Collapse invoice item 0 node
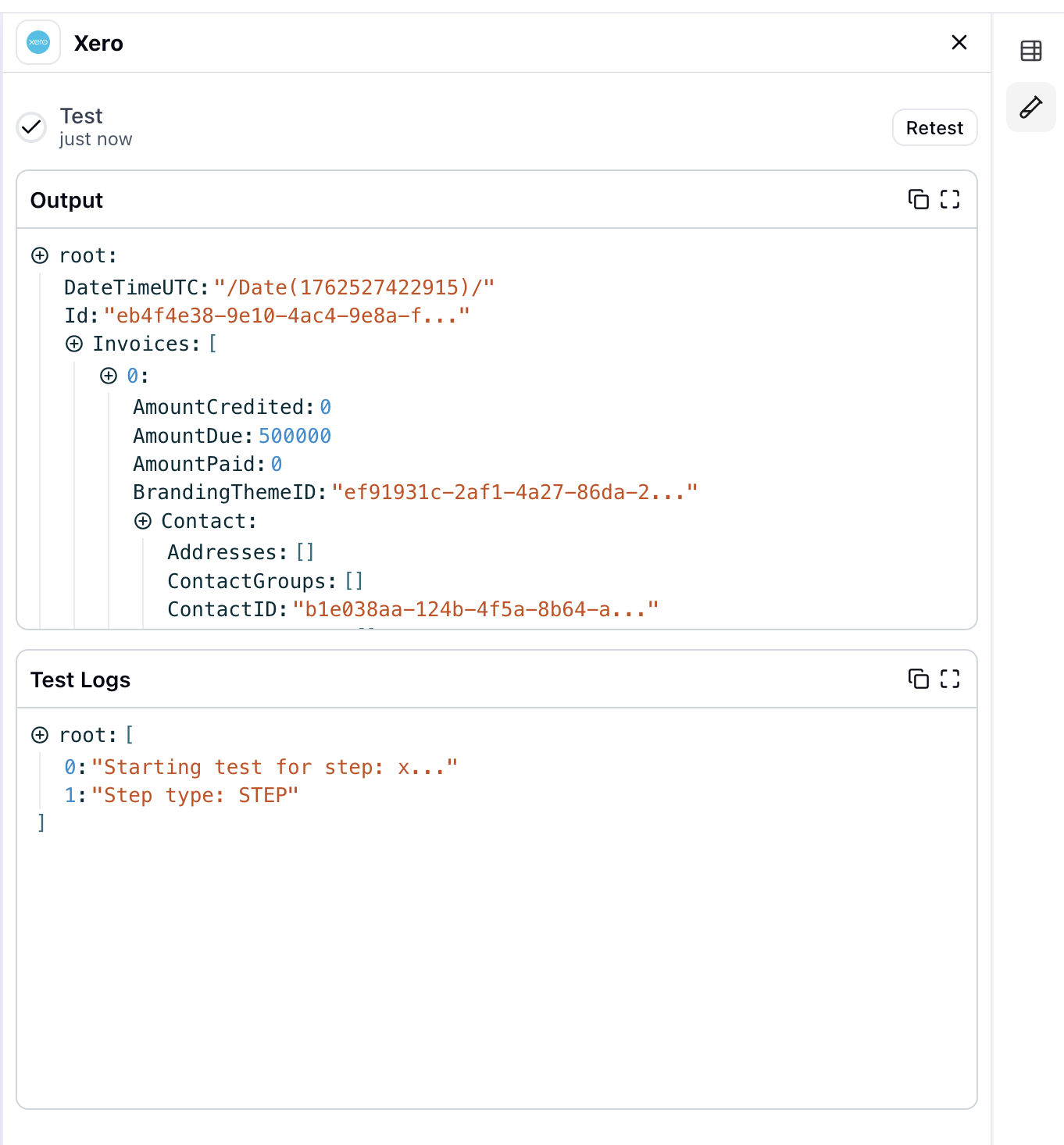The image size is (1064, 1145). tap(109, 376)
